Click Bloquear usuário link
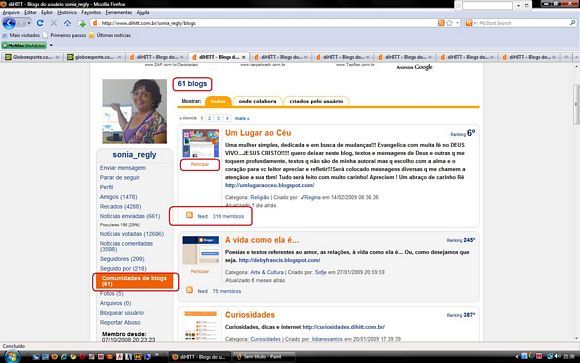Screen dimensions: 580x363 pyautogui.click(x=122, y=313)
